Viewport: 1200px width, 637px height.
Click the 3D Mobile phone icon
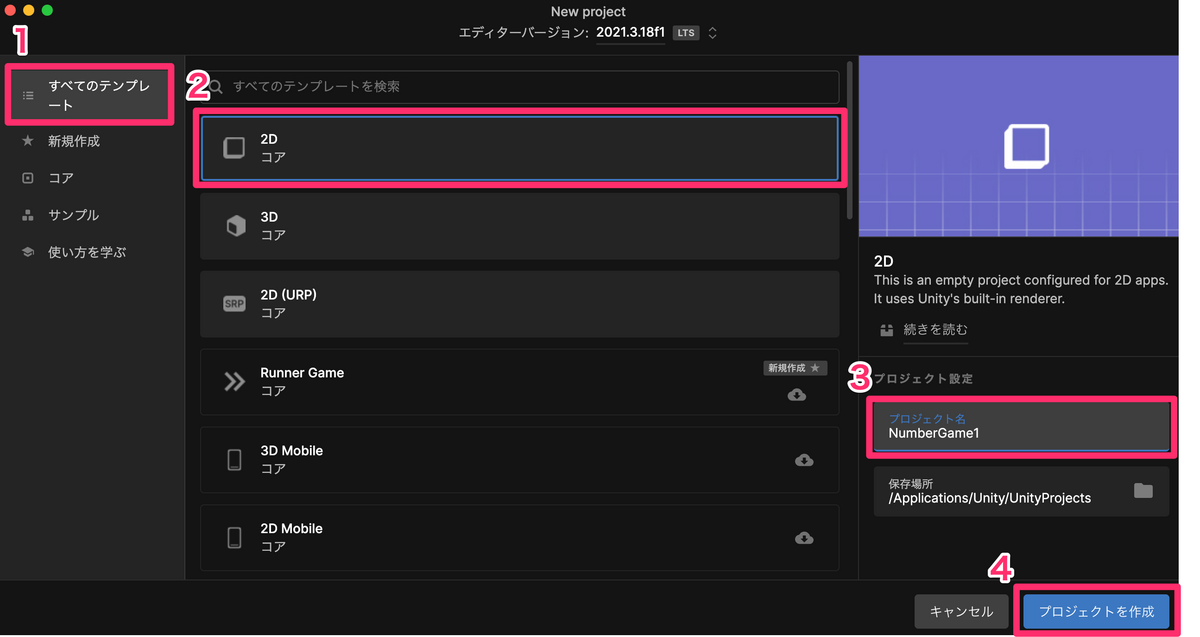tap(234, 460)
